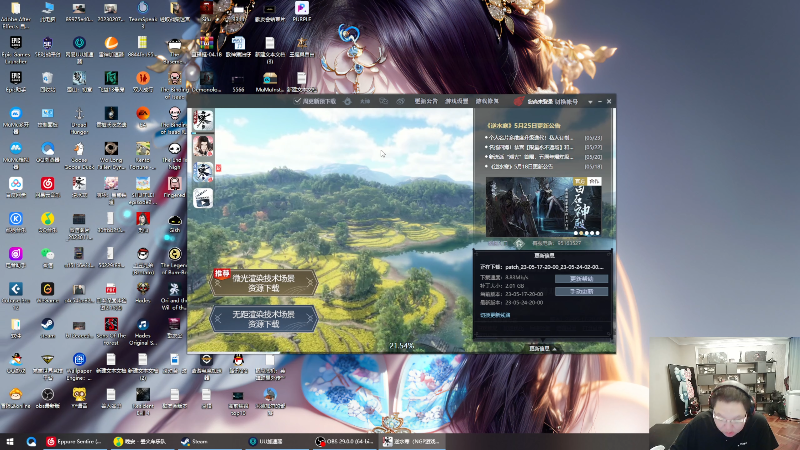Open the Resident Evil 4 desktop shortcut

pos(143,402)
